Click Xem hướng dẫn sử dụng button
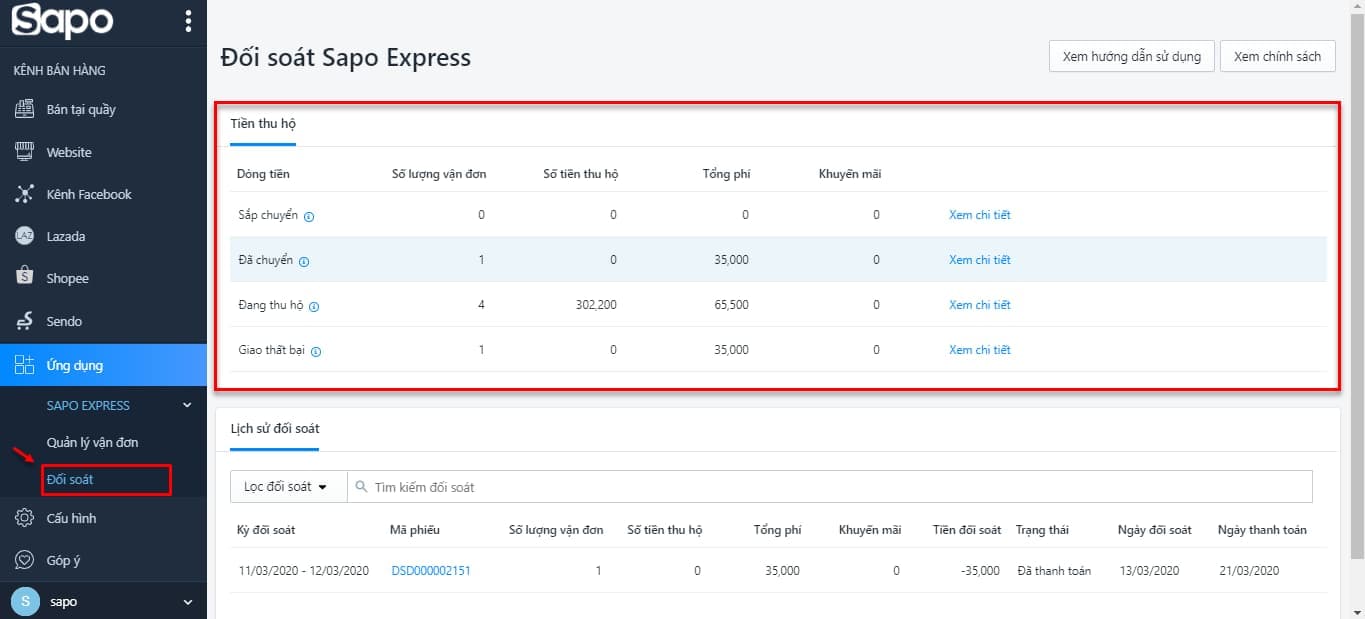The image size is (1365, 619). [1132, 57]
